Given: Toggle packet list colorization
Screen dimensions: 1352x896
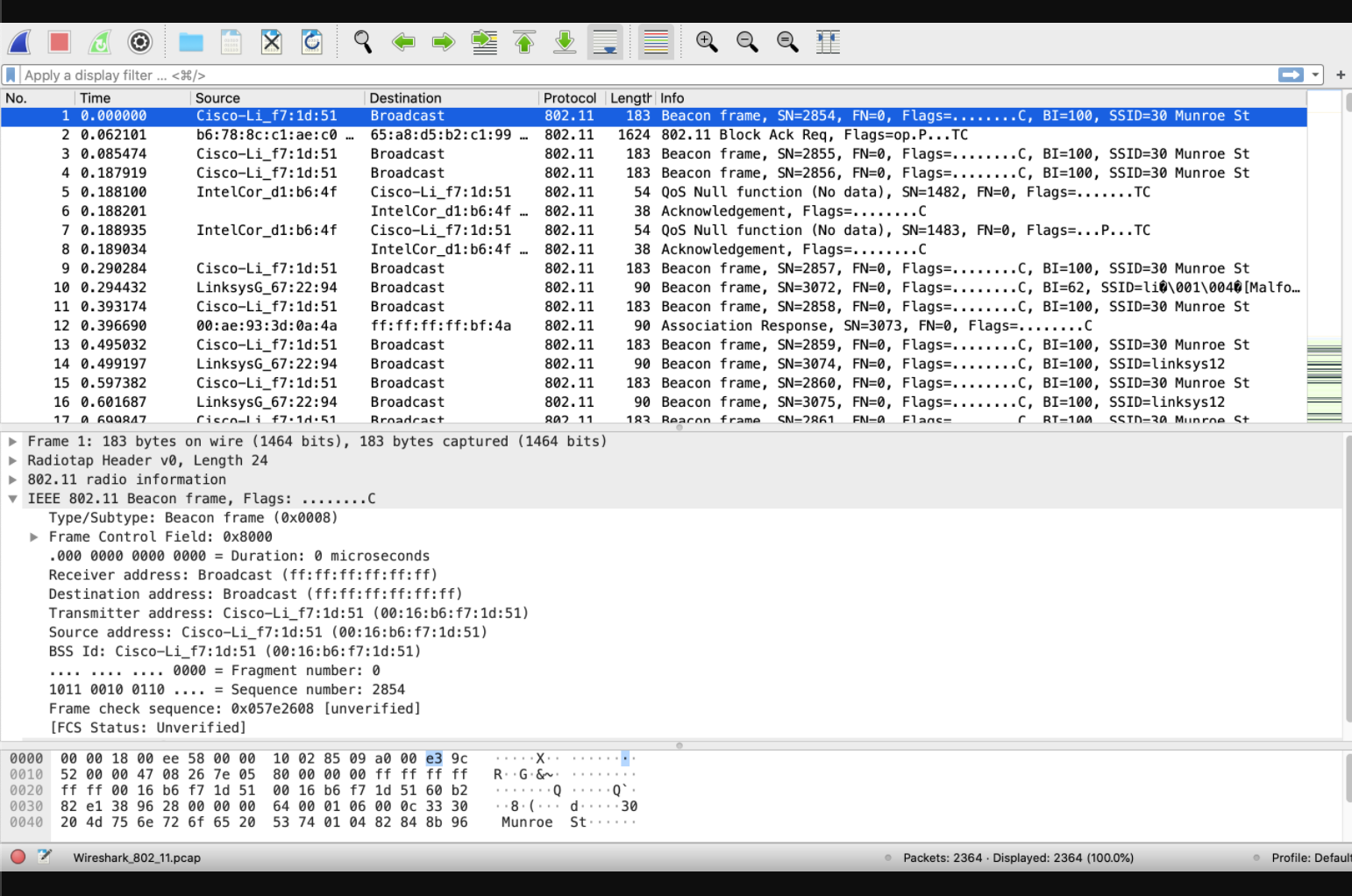Looking at the screenshot, I should pos(656,42).
